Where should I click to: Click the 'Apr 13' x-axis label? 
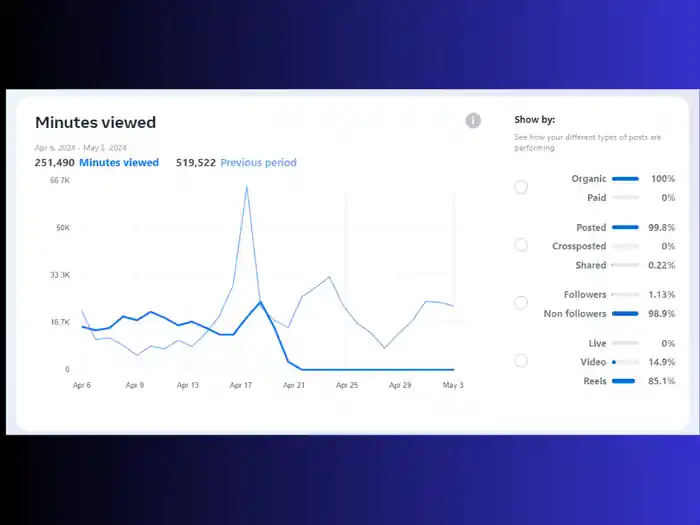(188, 385)
